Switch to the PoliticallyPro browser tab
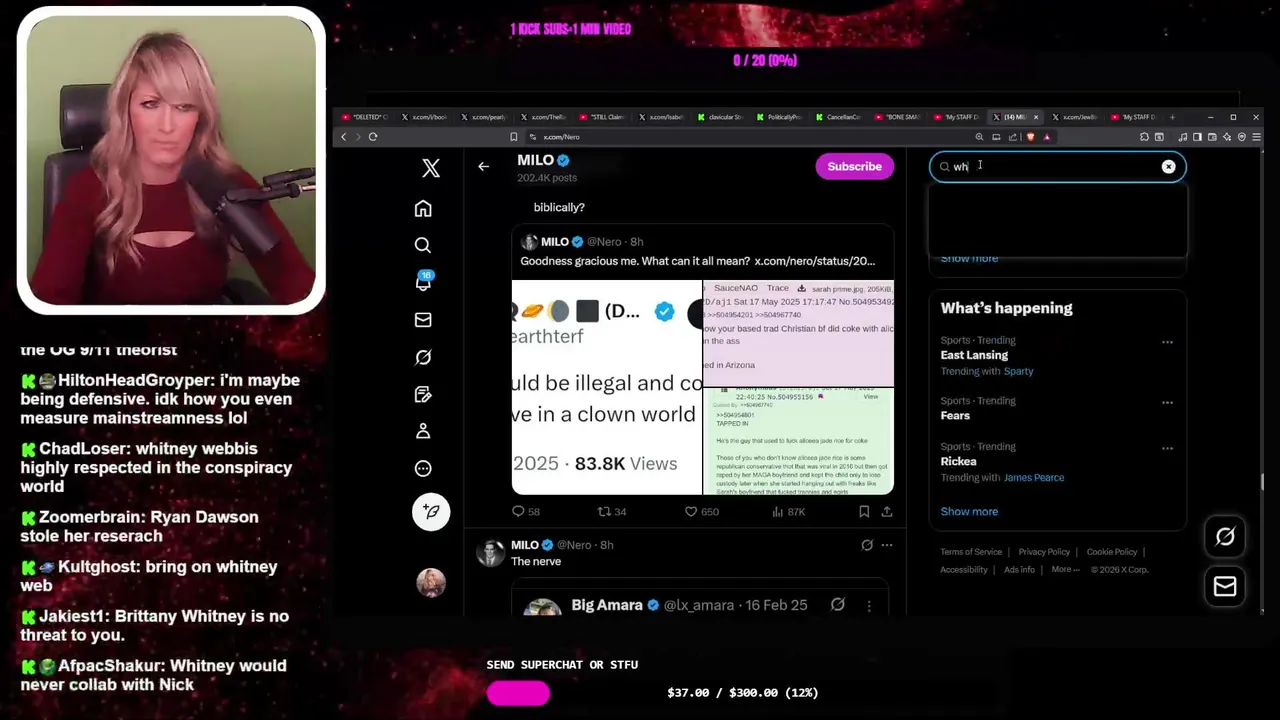 779,117
